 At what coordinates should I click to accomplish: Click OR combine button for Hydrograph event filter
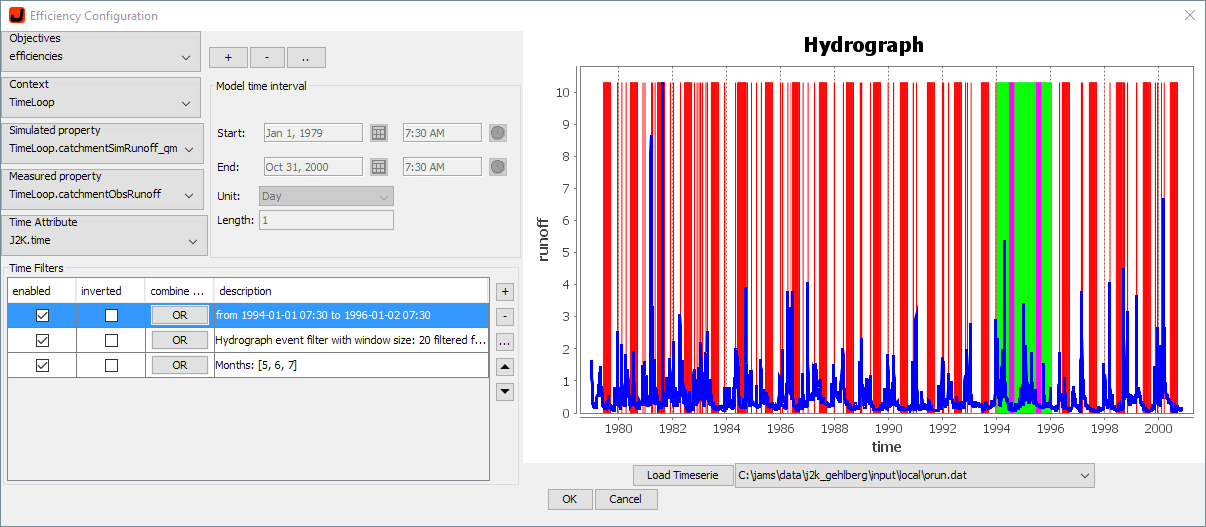[179, 340]
